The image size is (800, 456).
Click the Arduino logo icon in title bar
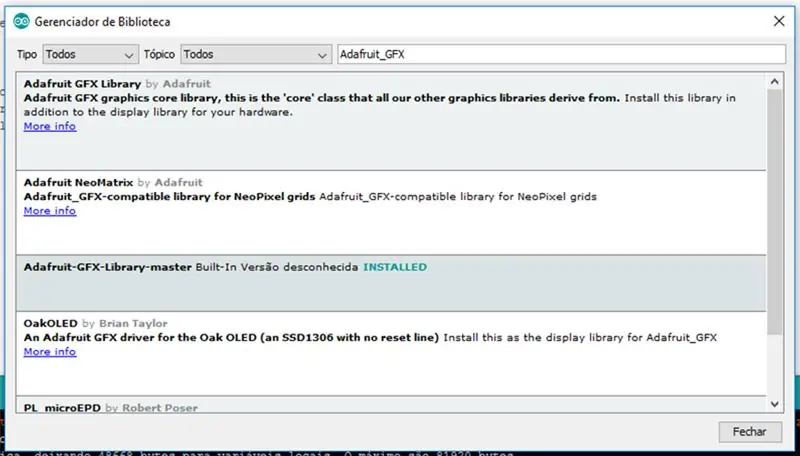click(21, 21)
